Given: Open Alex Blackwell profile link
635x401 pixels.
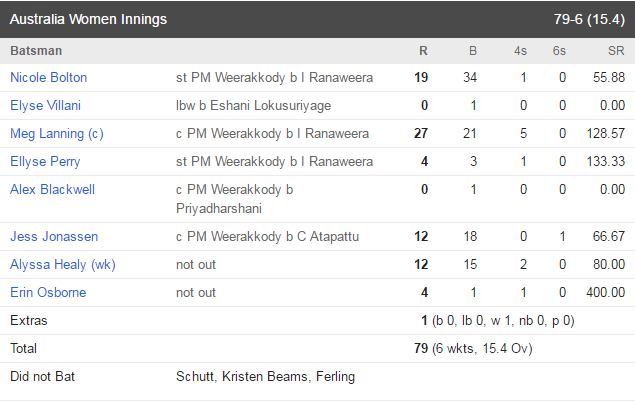Looking at the screenshot, I should pos(52,189).
